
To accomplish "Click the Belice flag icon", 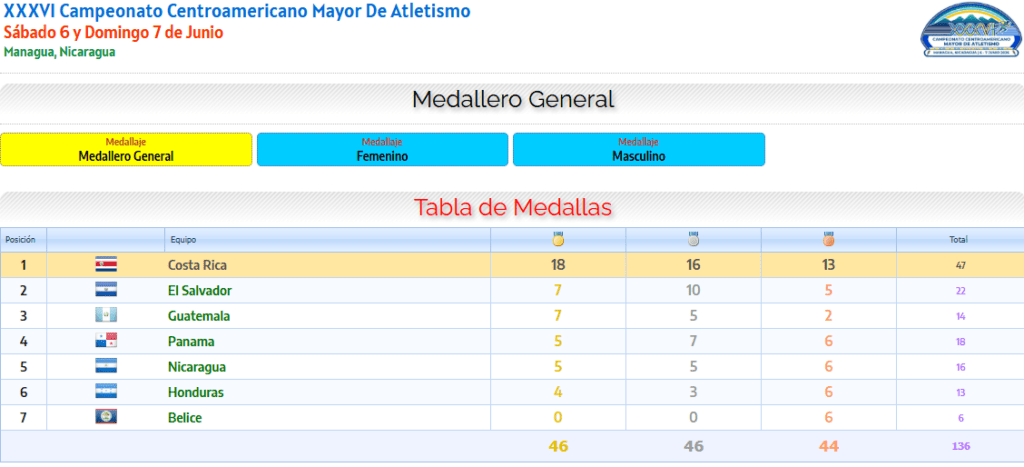I will point(106,417).
